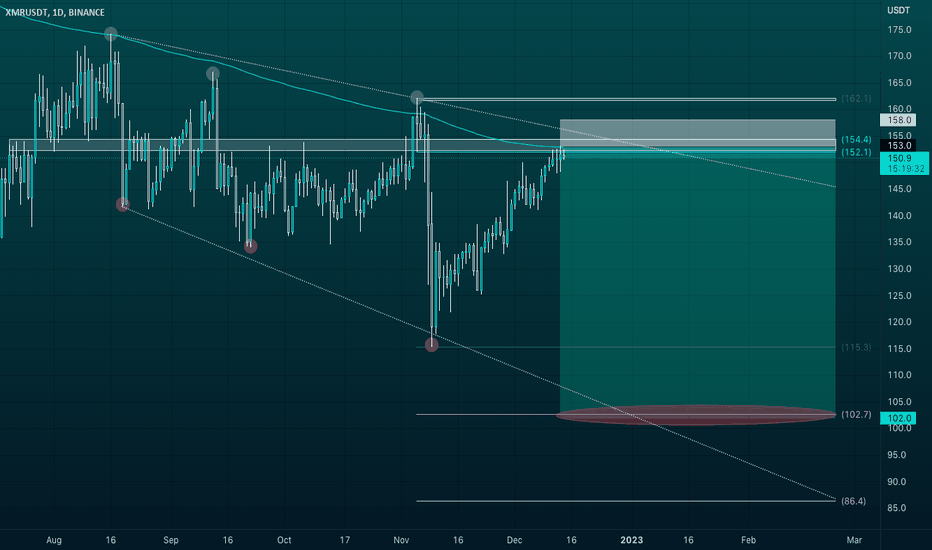The image size is (932, 550).
Task: Click the 15:19:32 candle countdown label
Action: [x=906, y=169]
